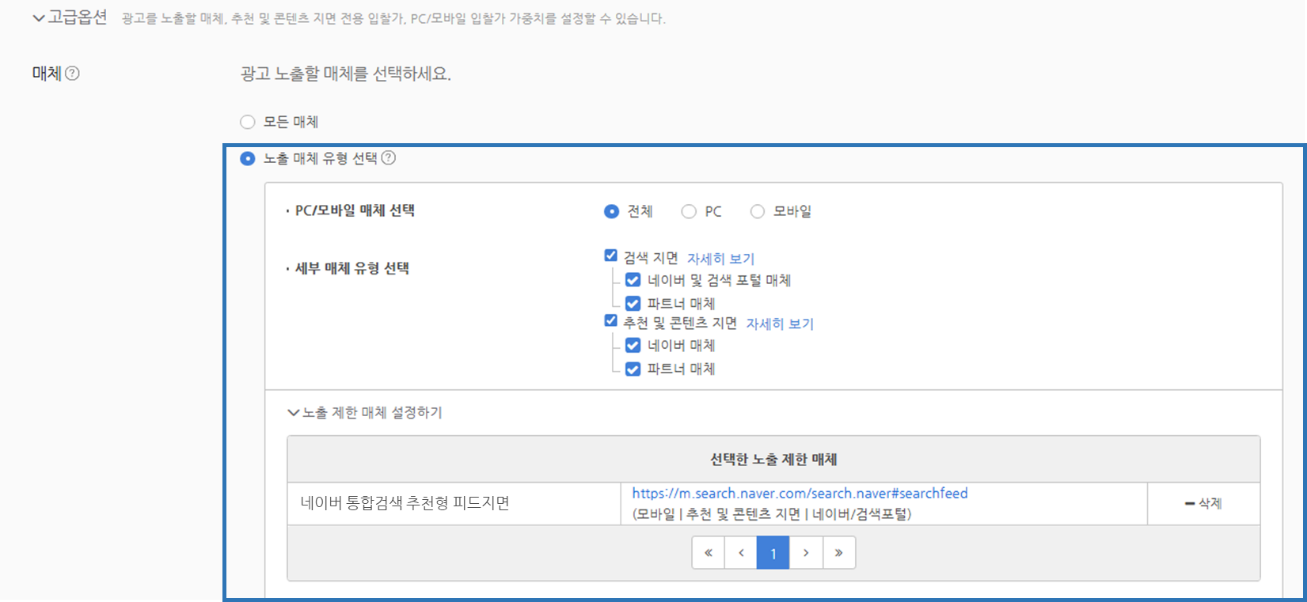
Task: Collapse the 고급옵션 section
Action: coord(40,18)
